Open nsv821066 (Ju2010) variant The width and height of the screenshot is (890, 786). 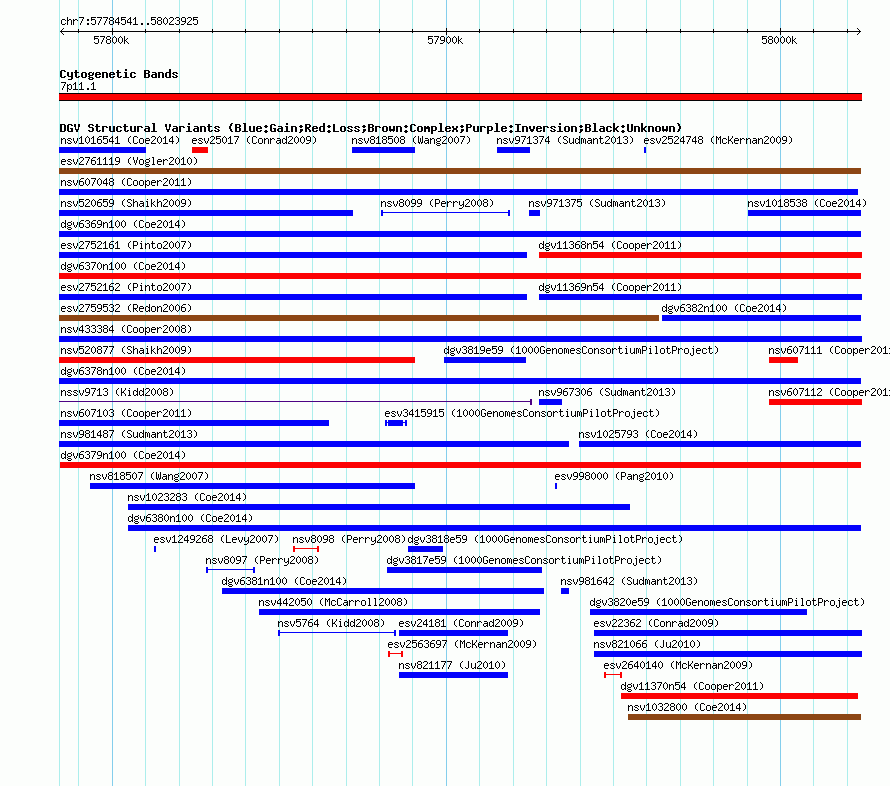click(x=728, y=654)
